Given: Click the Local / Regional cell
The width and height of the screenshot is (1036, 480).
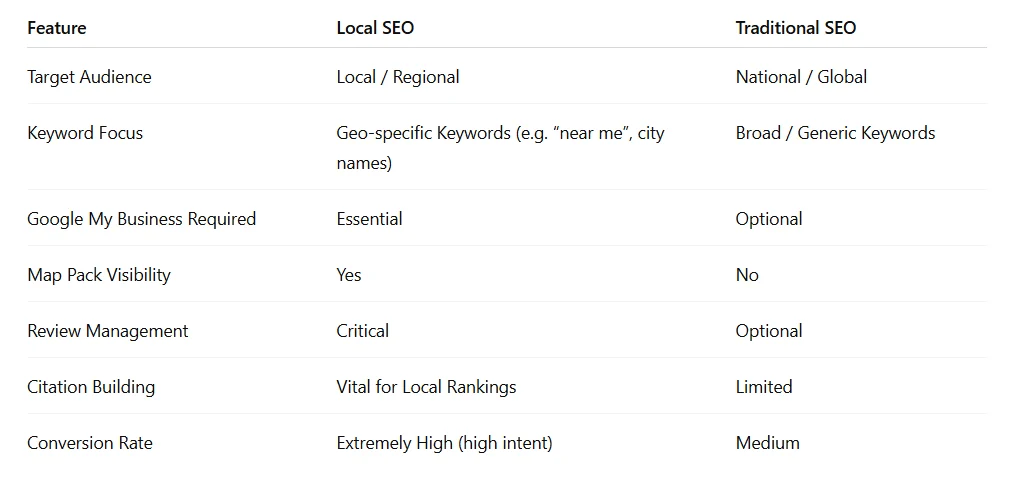Looking at the screenshot, I should pyautogui.click(x=398, y=77).
